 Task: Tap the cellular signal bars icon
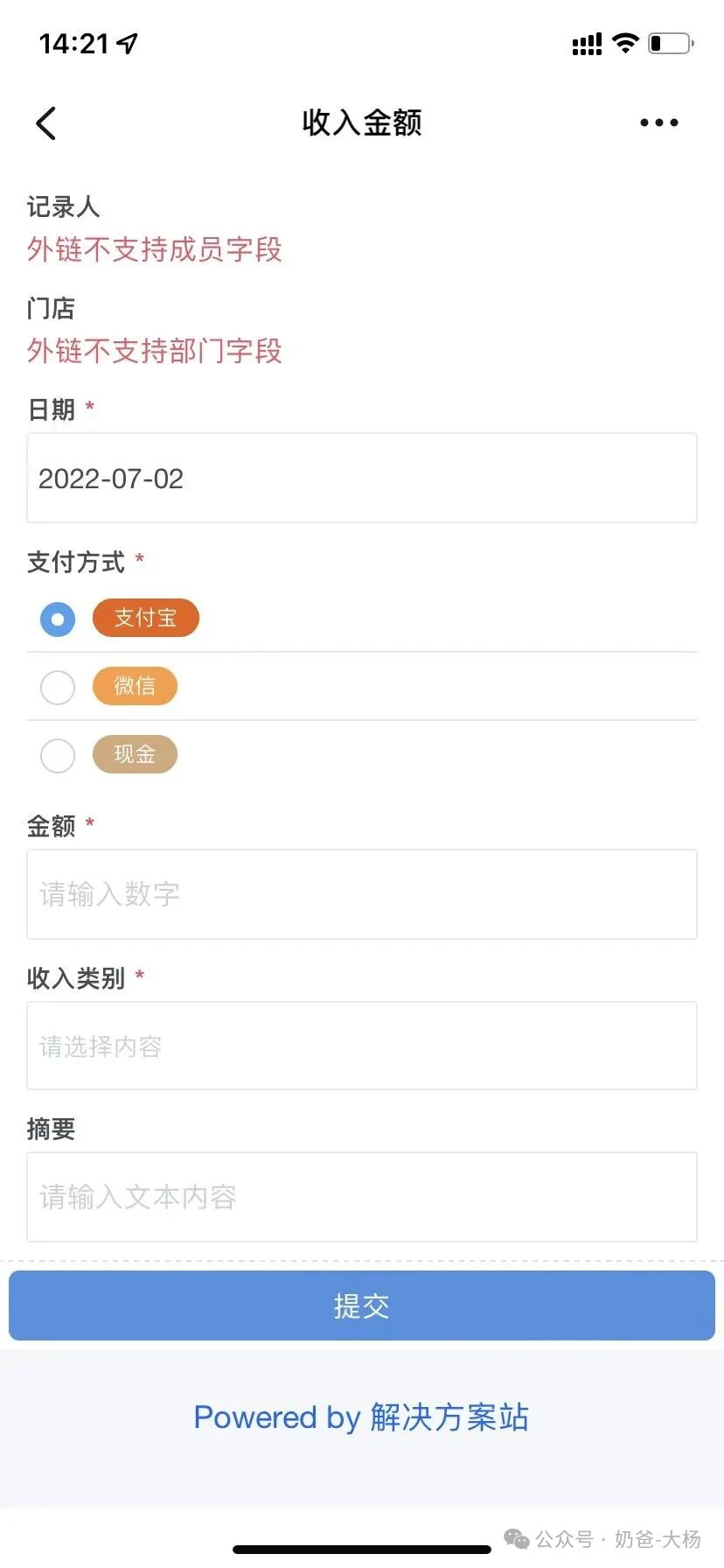(x=587, y=44)
